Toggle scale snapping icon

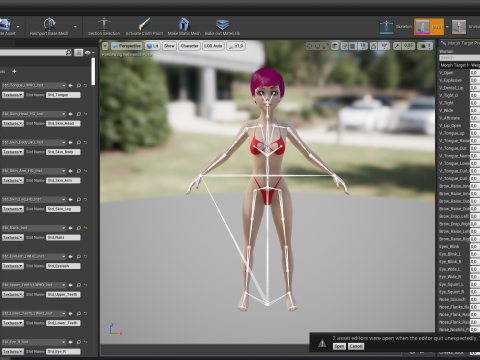397,46
